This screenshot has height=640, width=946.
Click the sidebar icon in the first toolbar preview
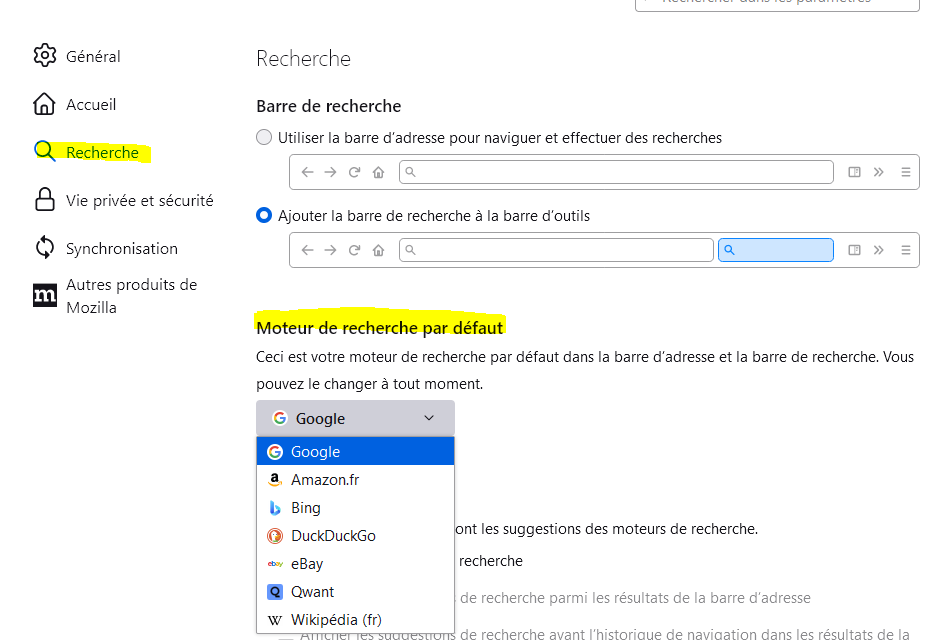point(854,172)
